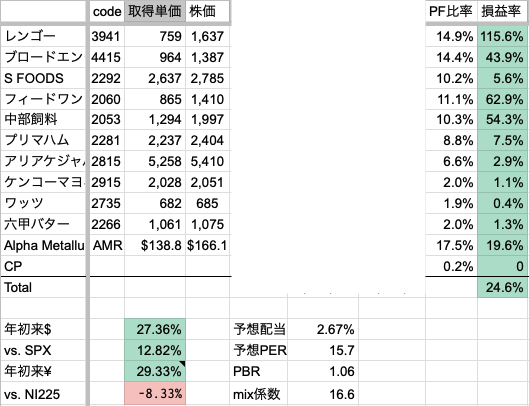Select code cell 2735
Viewport: 529px width, 406px height.
click(x=107, y=203)
